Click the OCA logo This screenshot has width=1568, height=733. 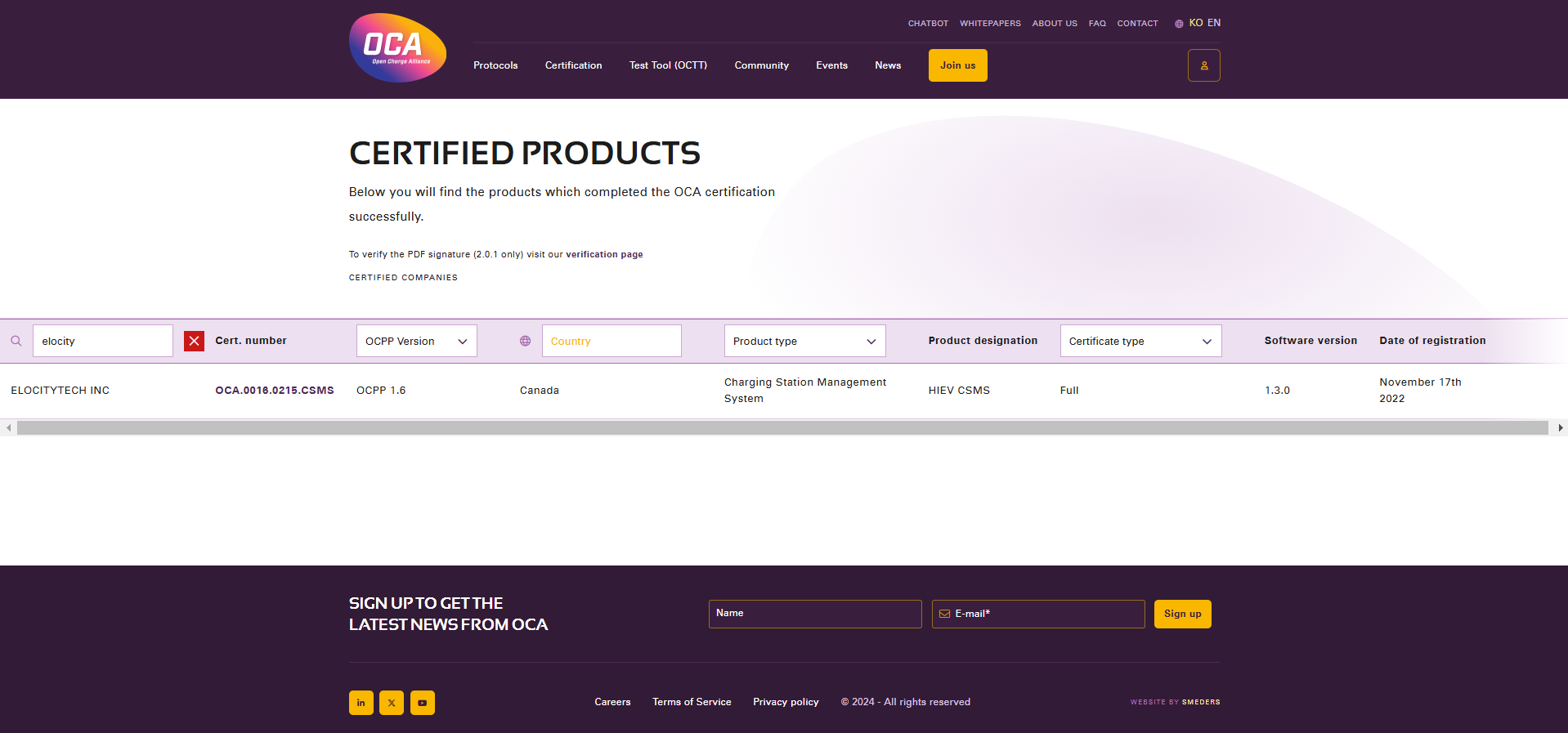(397, 47)
